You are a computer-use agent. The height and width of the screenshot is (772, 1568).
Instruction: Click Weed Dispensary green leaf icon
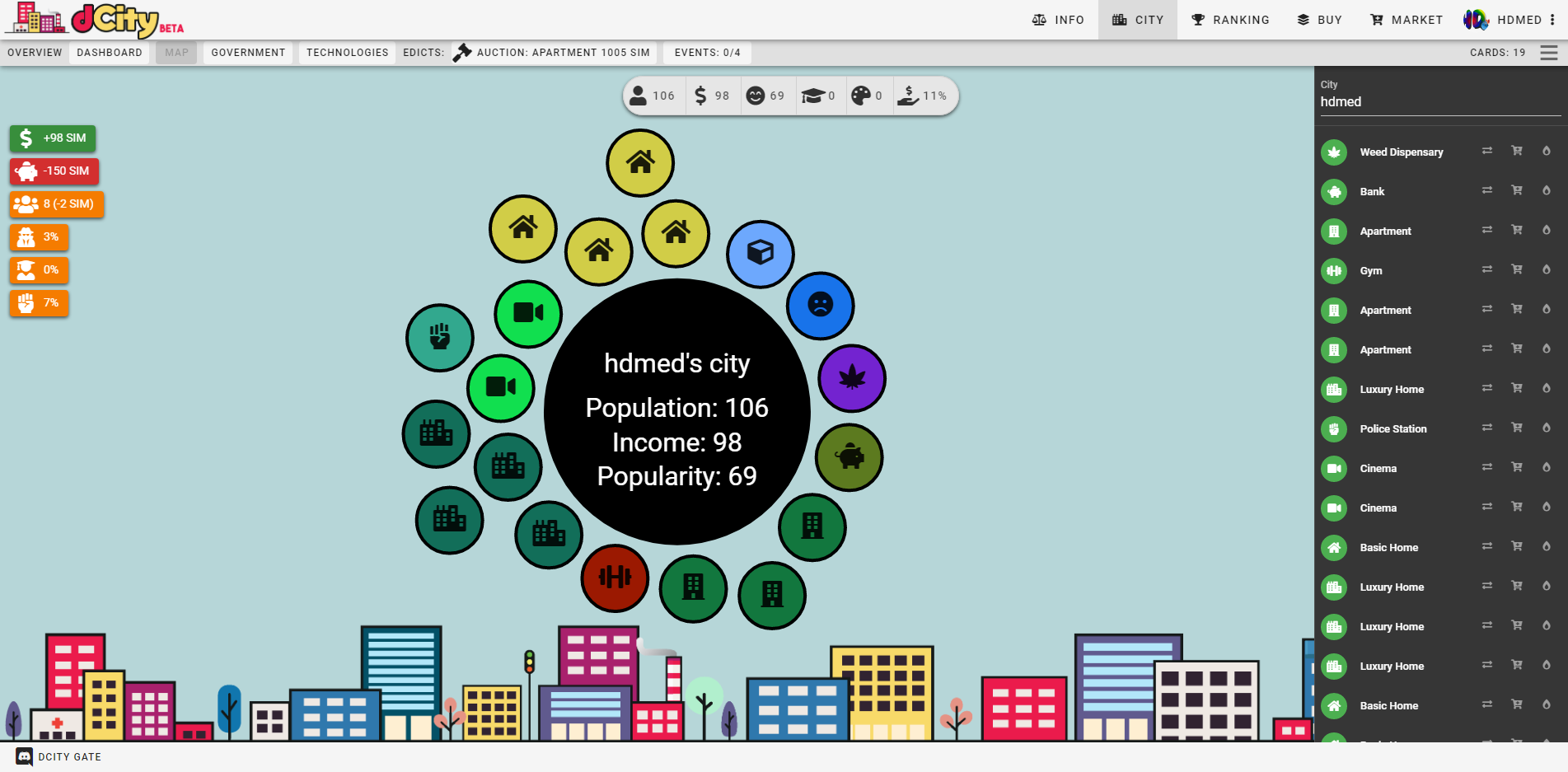[1334, 152]
